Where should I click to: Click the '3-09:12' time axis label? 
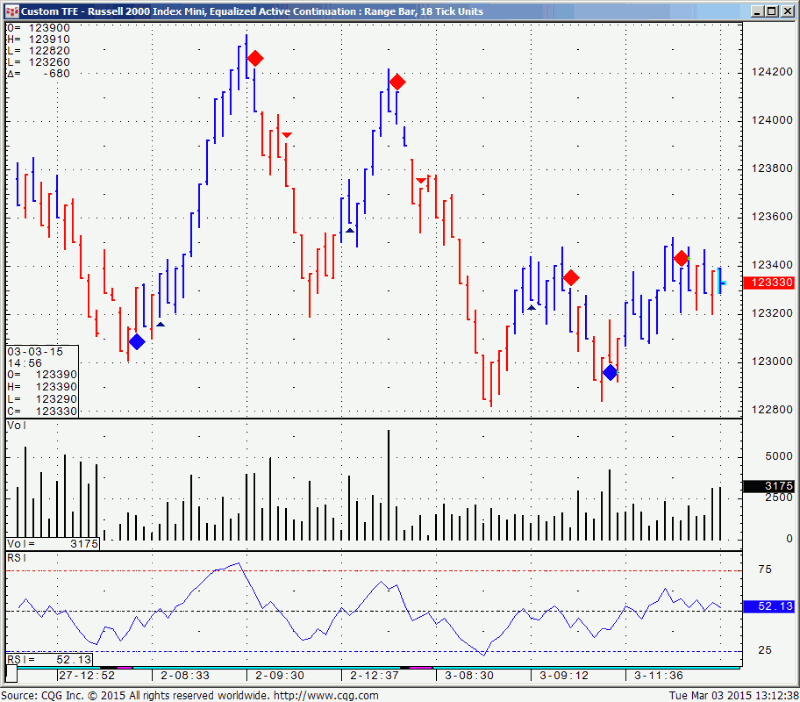click(564, 675)
